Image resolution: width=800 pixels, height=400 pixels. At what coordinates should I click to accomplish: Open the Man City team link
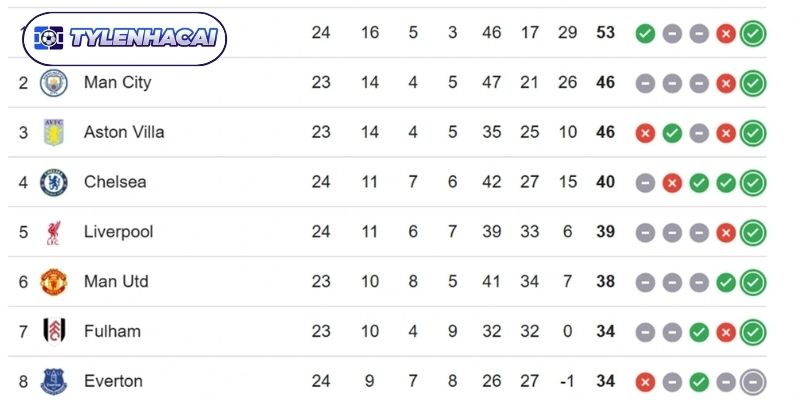coord(117,82)
